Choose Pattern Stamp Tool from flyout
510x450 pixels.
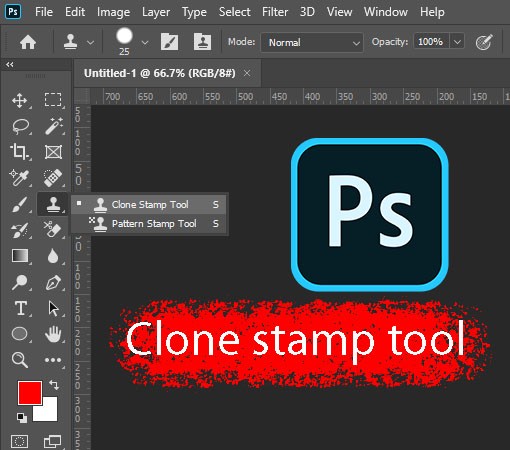tap(149, 224)
